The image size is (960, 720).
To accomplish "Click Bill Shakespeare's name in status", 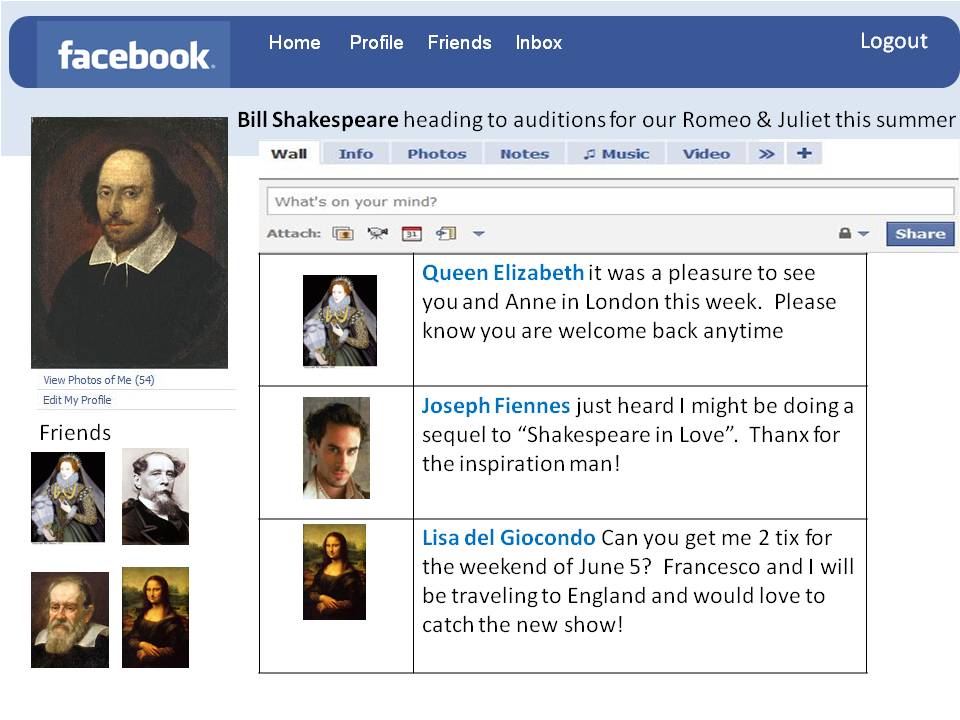I will (318, 119).
